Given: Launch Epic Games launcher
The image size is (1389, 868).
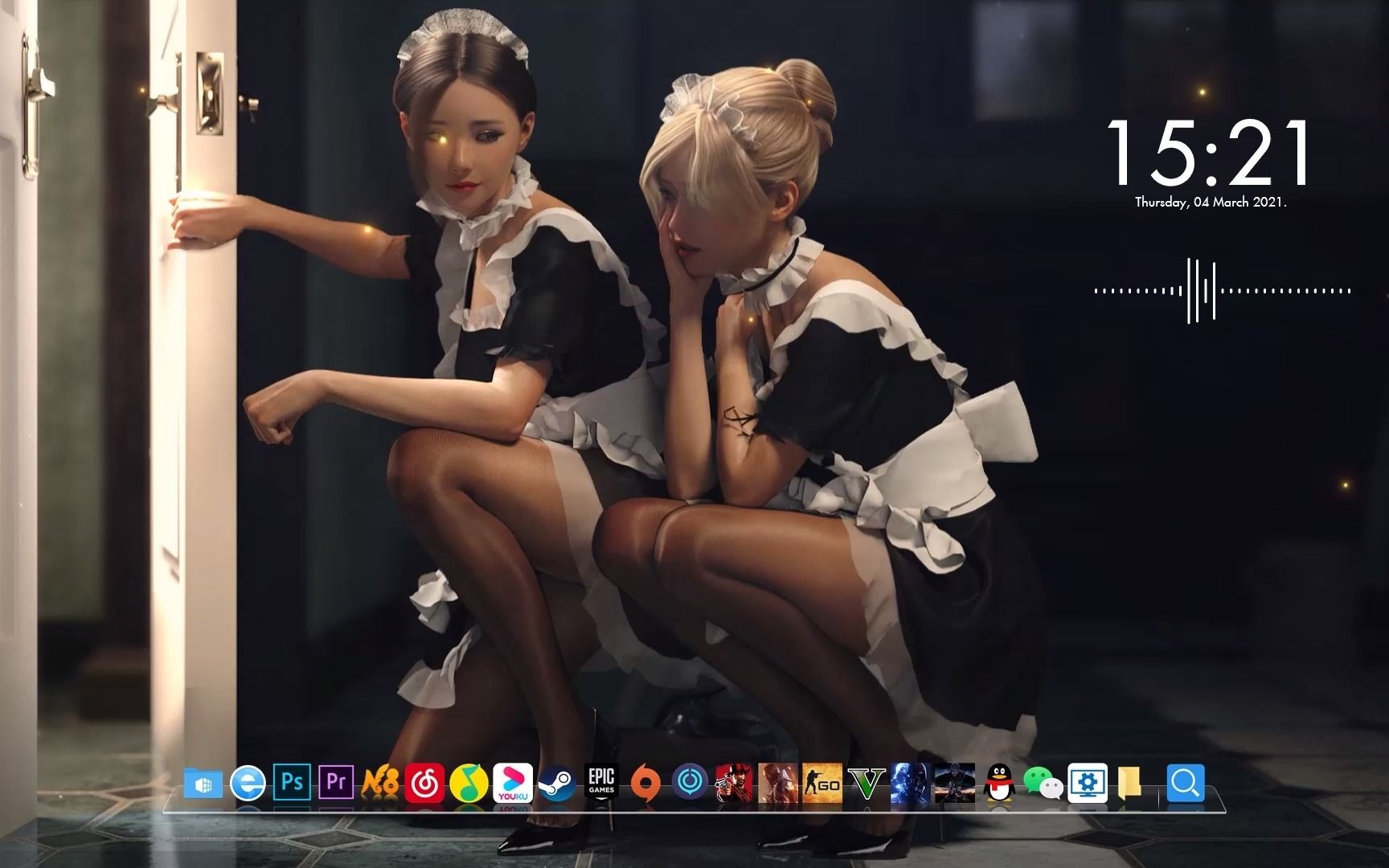Looking at the screenshot, I should pyautogui.click(x=601, y=783).
